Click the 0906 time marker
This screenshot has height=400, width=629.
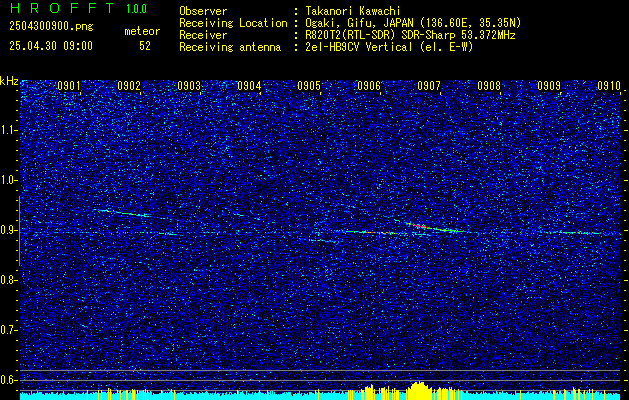[369, 86]
